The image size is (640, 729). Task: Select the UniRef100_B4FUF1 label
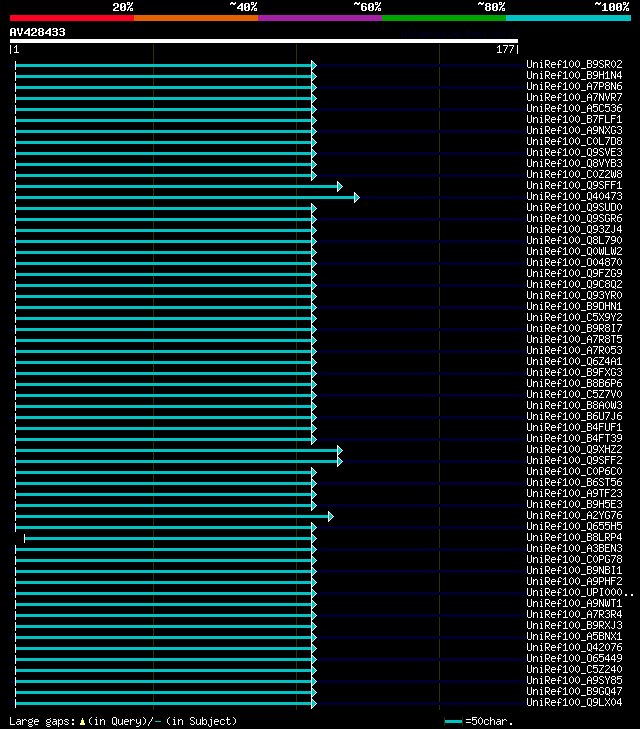point(574,427)
